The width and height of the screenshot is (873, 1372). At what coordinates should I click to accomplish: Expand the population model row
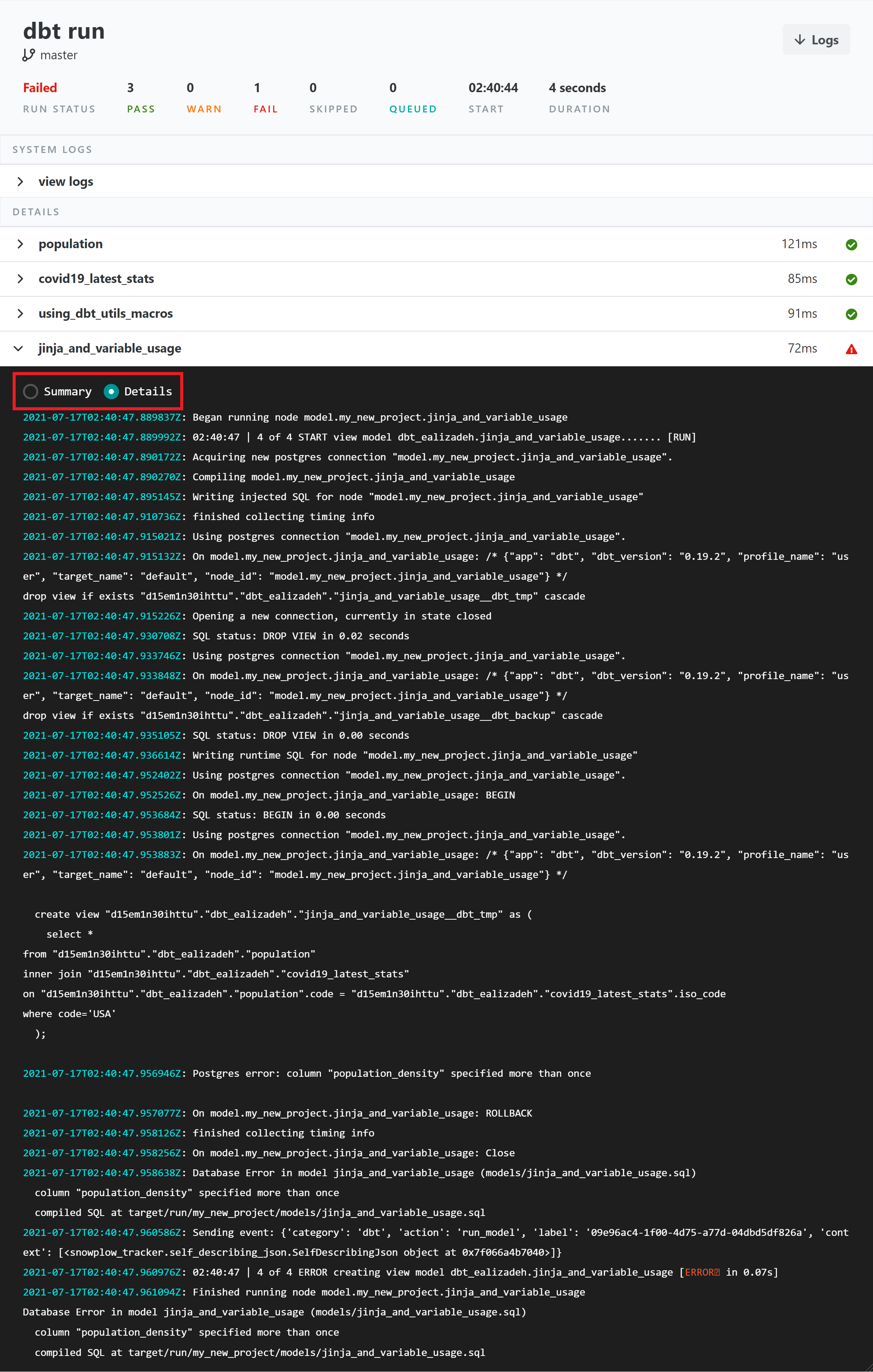(21, 244)
